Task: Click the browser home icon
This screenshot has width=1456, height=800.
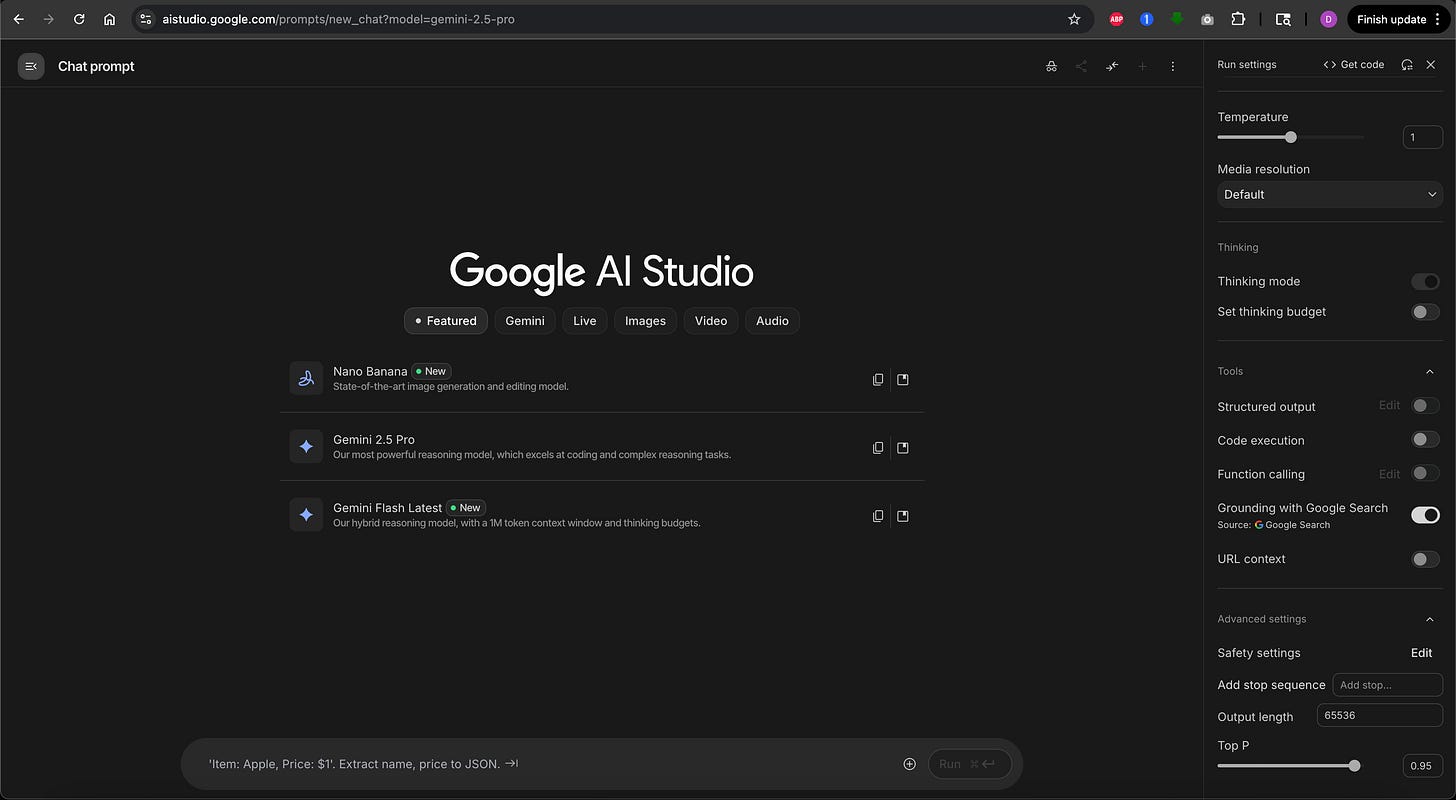Action: (x=109, y=19)
